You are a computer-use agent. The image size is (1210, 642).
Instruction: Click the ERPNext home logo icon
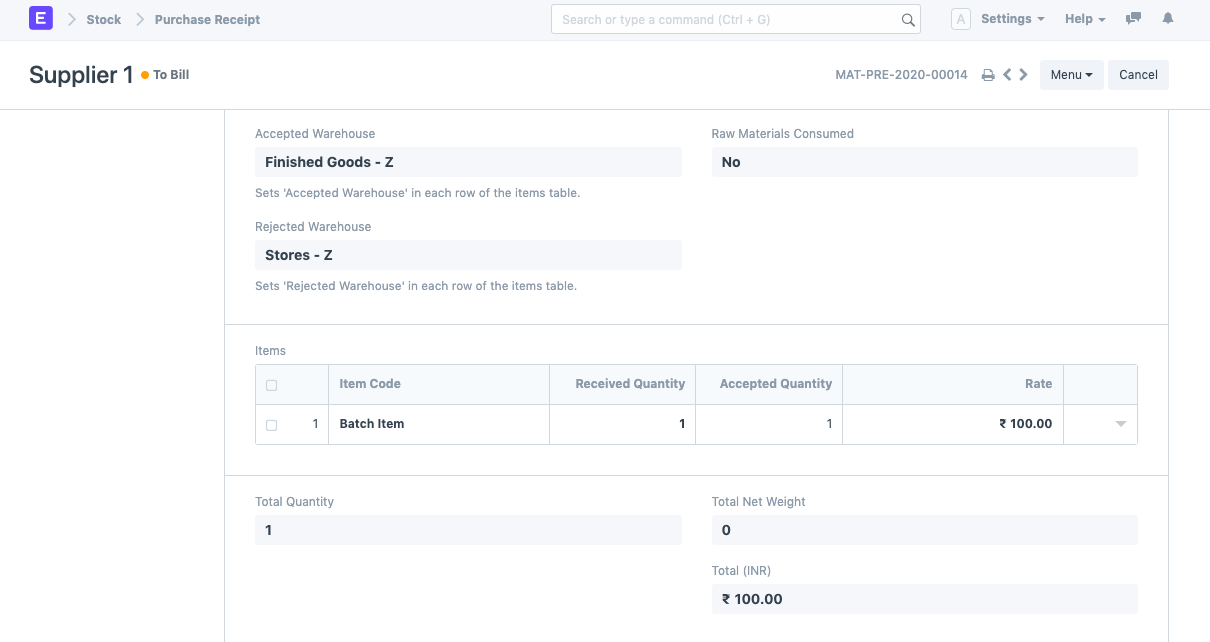[41, 19]
